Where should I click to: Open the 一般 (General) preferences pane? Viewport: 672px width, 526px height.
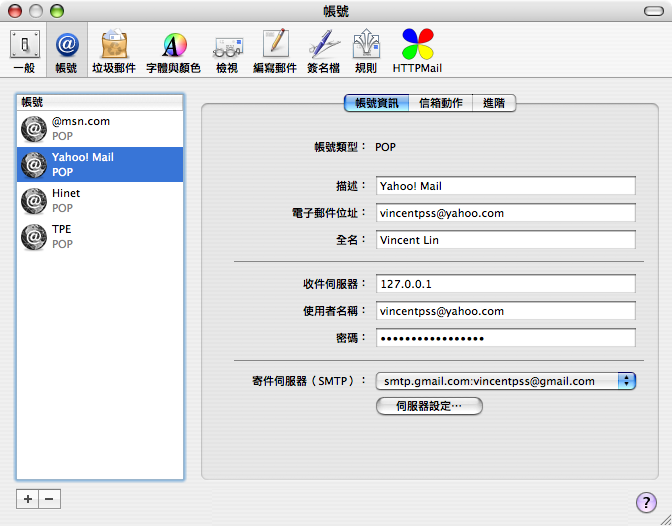point(24,51)
